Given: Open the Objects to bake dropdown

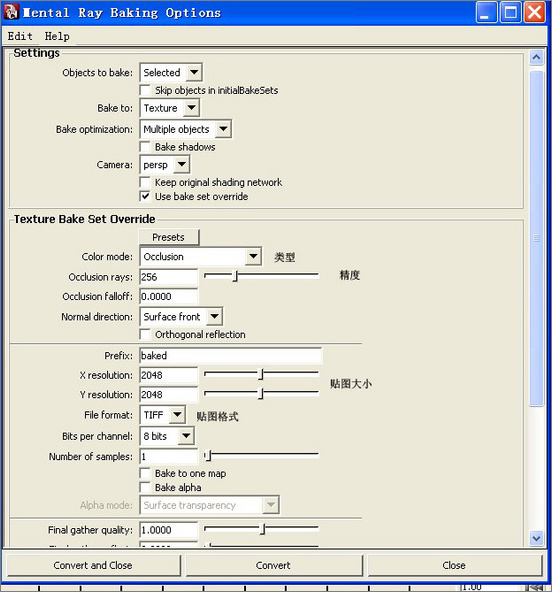Looking at the screenshot, I should (x=171, y=72).
